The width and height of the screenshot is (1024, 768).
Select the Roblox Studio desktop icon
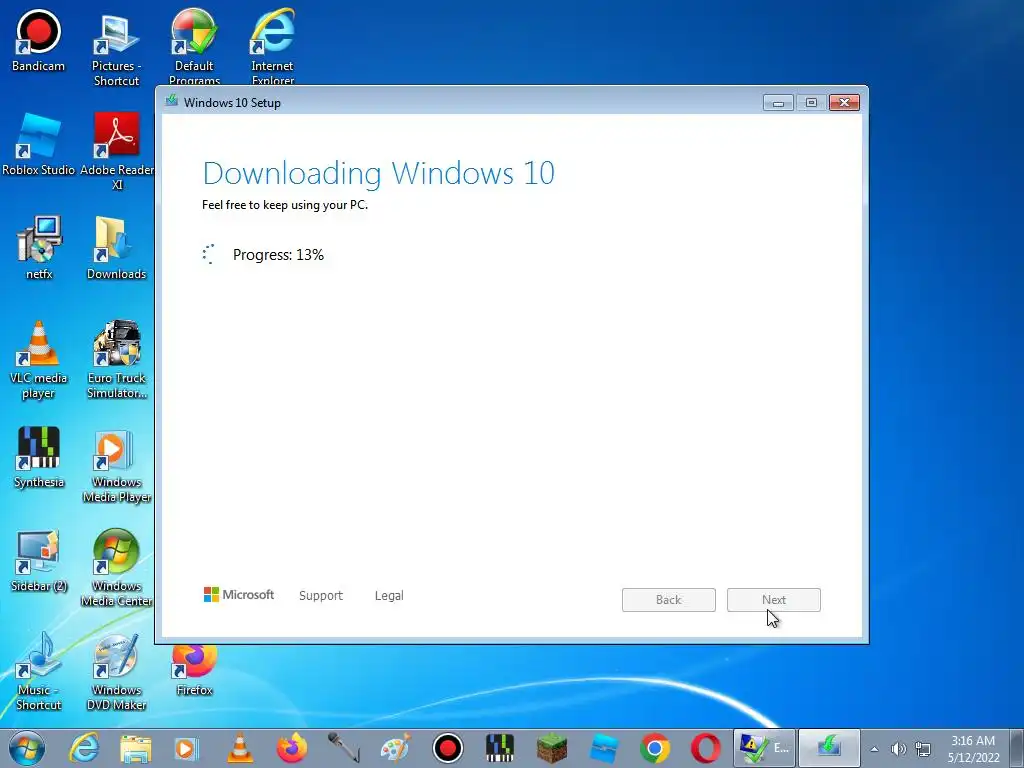(39, 144)
